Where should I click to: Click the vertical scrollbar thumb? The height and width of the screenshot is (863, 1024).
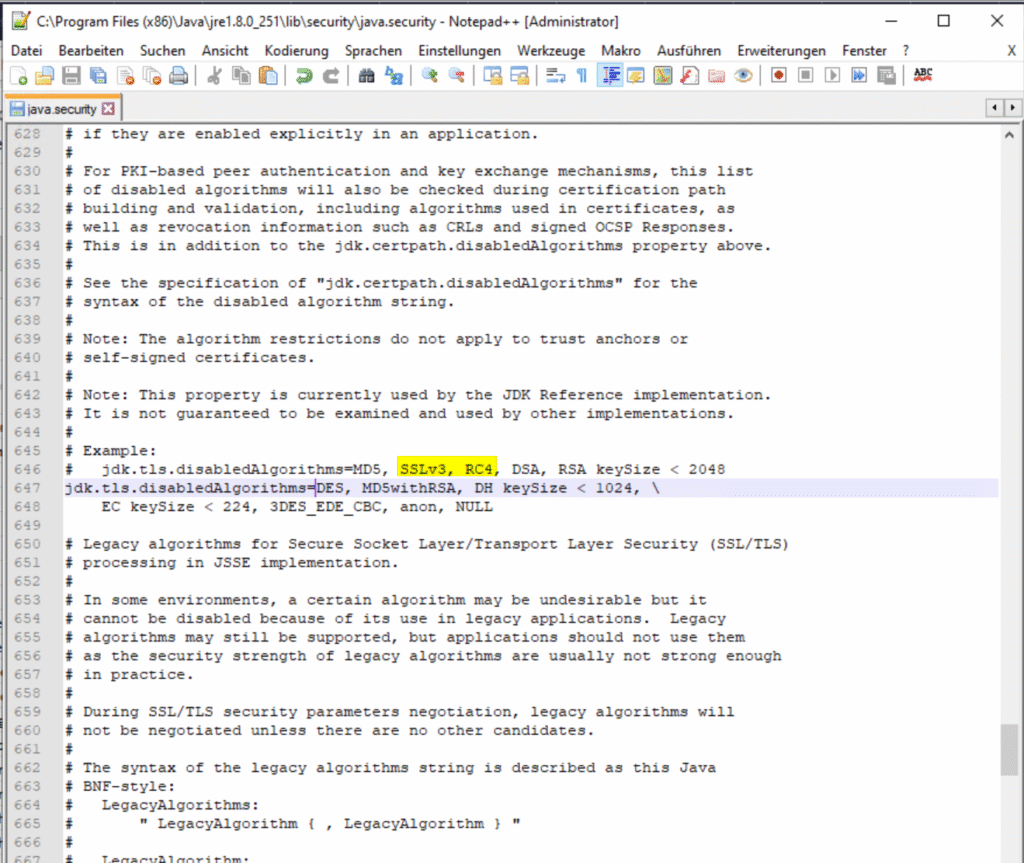pos(1012,749)
